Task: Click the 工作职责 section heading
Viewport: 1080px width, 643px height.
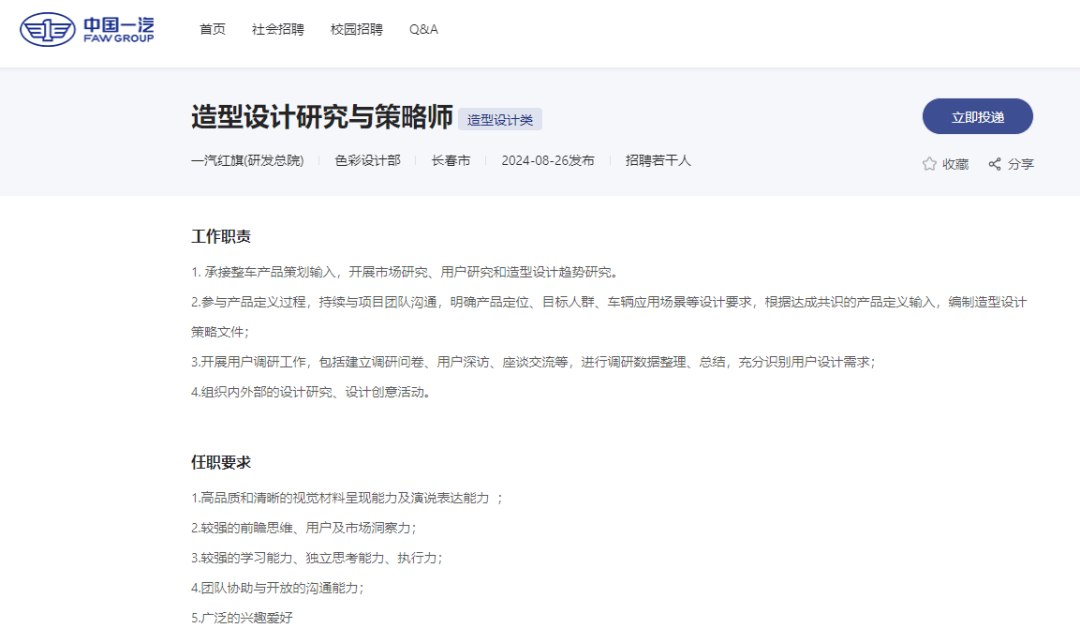Action: [221, 237]
